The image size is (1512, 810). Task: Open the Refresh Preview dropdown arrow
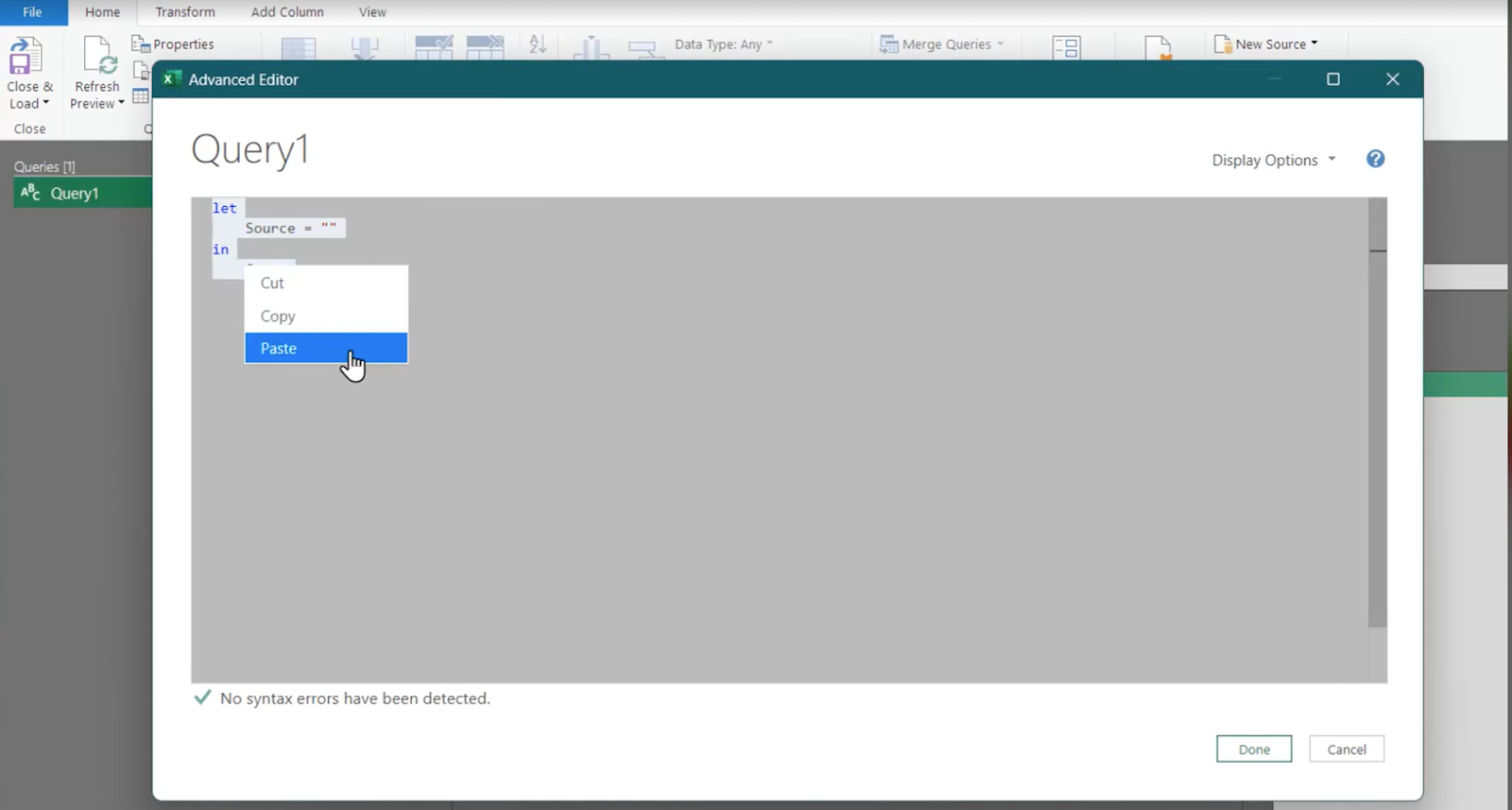[x=121, y=103]
